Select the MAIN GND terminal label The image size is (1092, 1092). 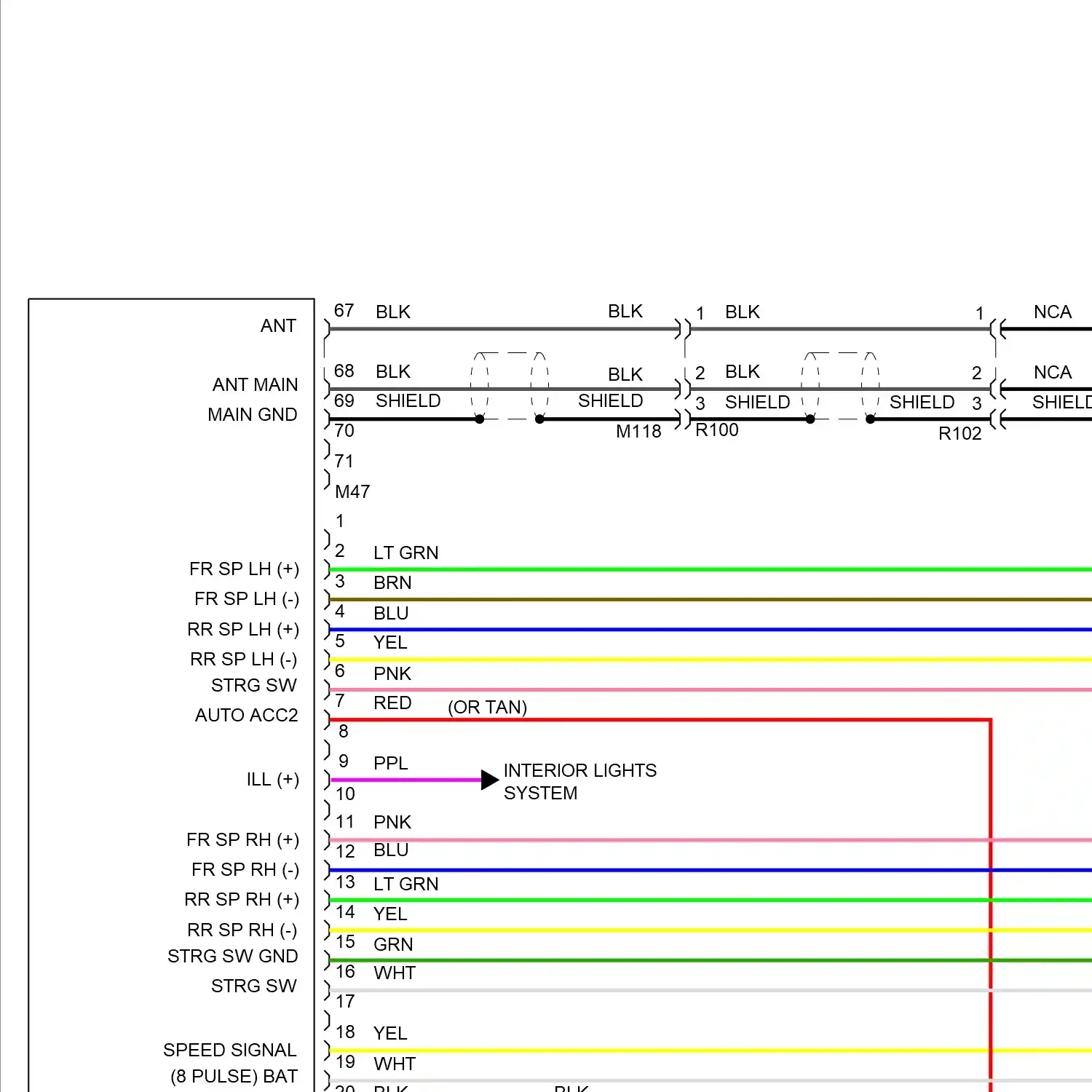click(x=253, y=414)
